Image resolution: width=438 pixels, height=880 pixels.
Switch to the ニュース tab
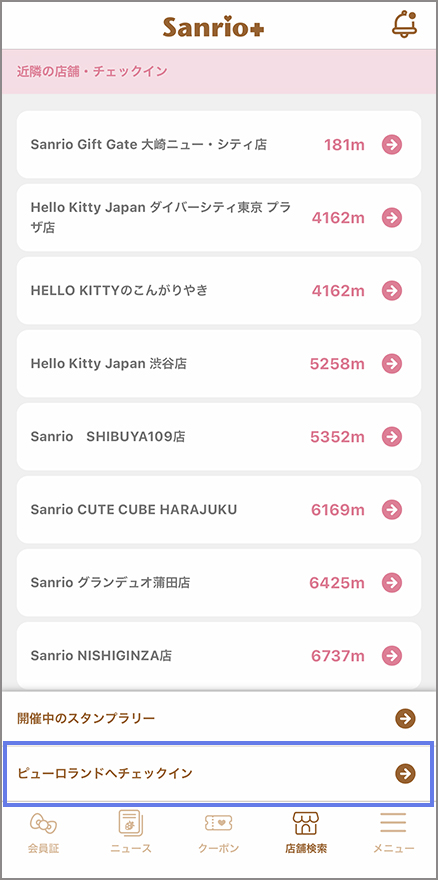coord(131,833)
